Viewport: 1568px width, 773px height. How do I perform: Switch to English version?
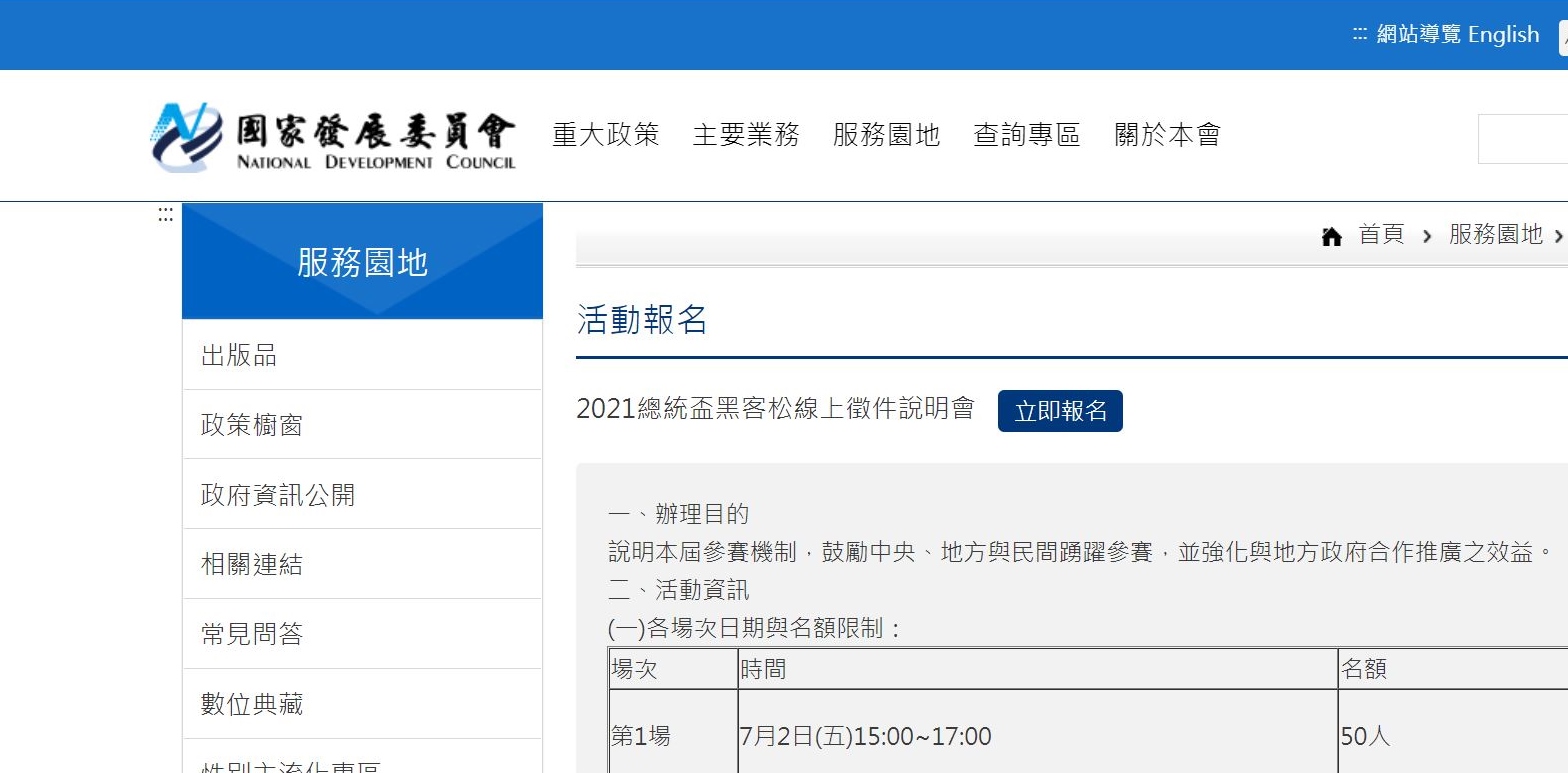(1504, 34)
